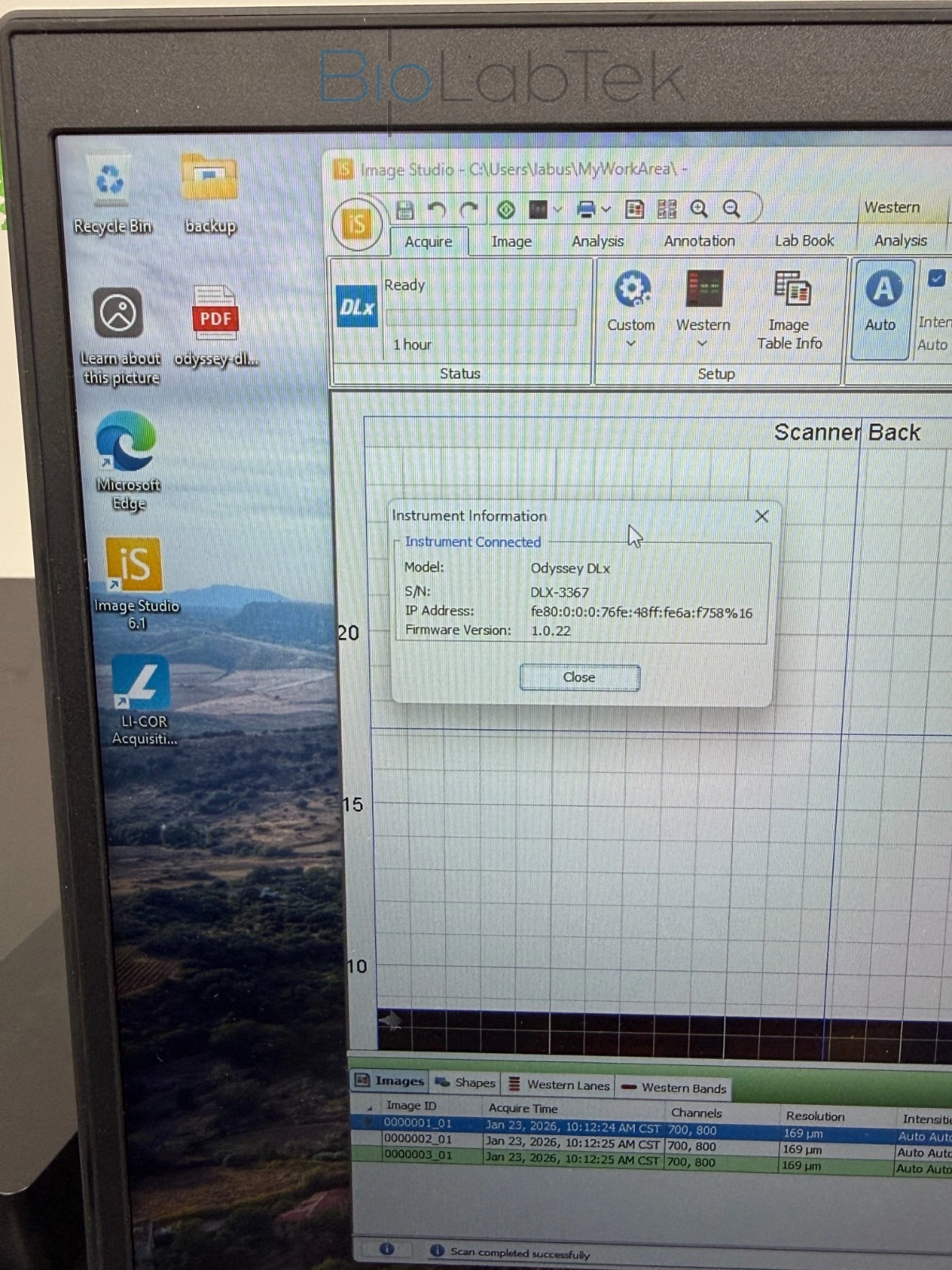This screenshot has height=1270, width=952.
Task: Expand the Custom setup dropdown
Action: tap(631, 344)
